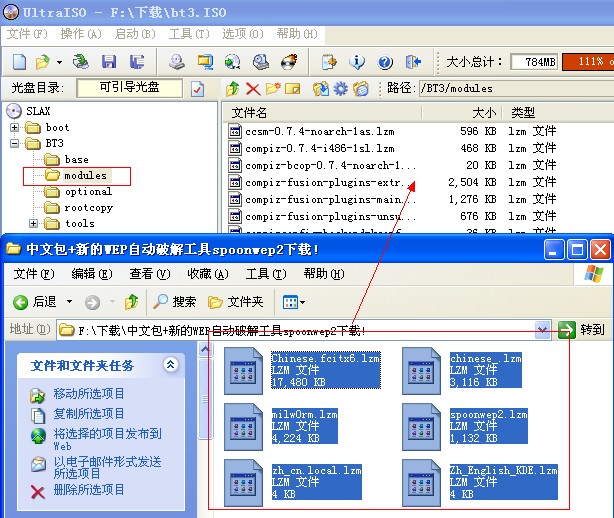Click the 复制所选项目 link
Viewport: 614px width, 518px height.
point(89,414)
